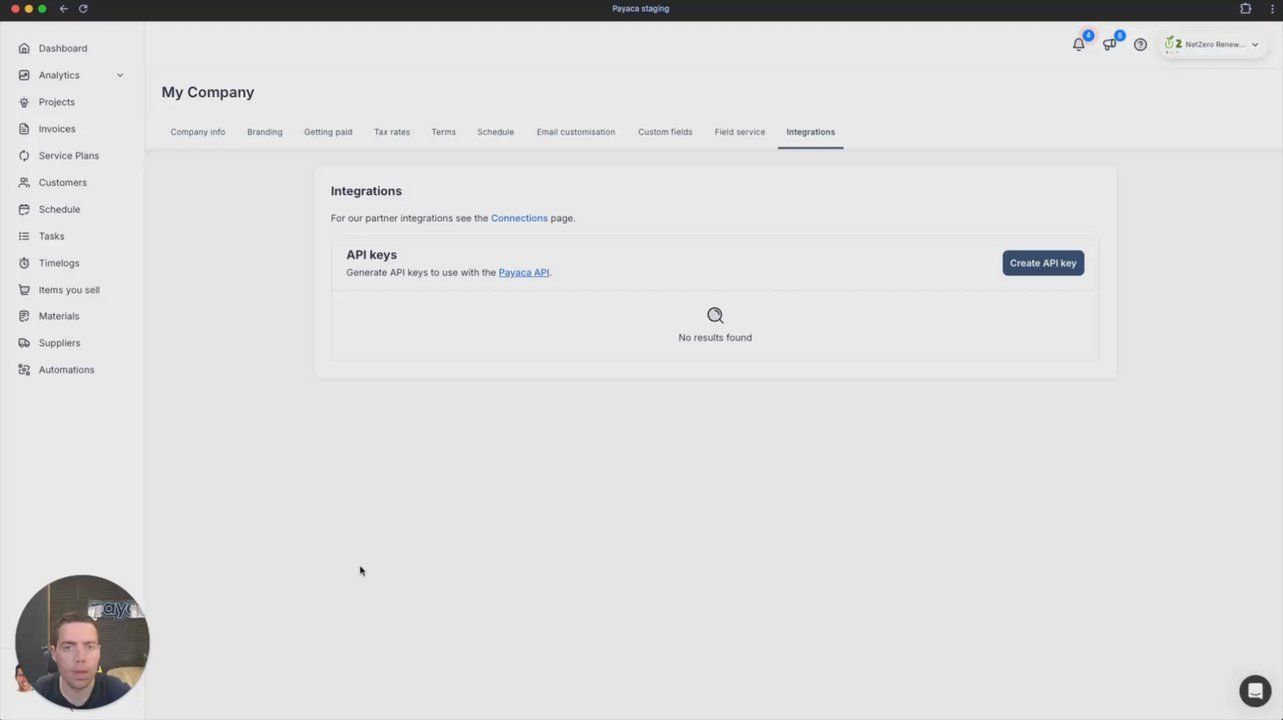Open Invoices from the sidebar
1283x720 pixels.
(57, 129)
